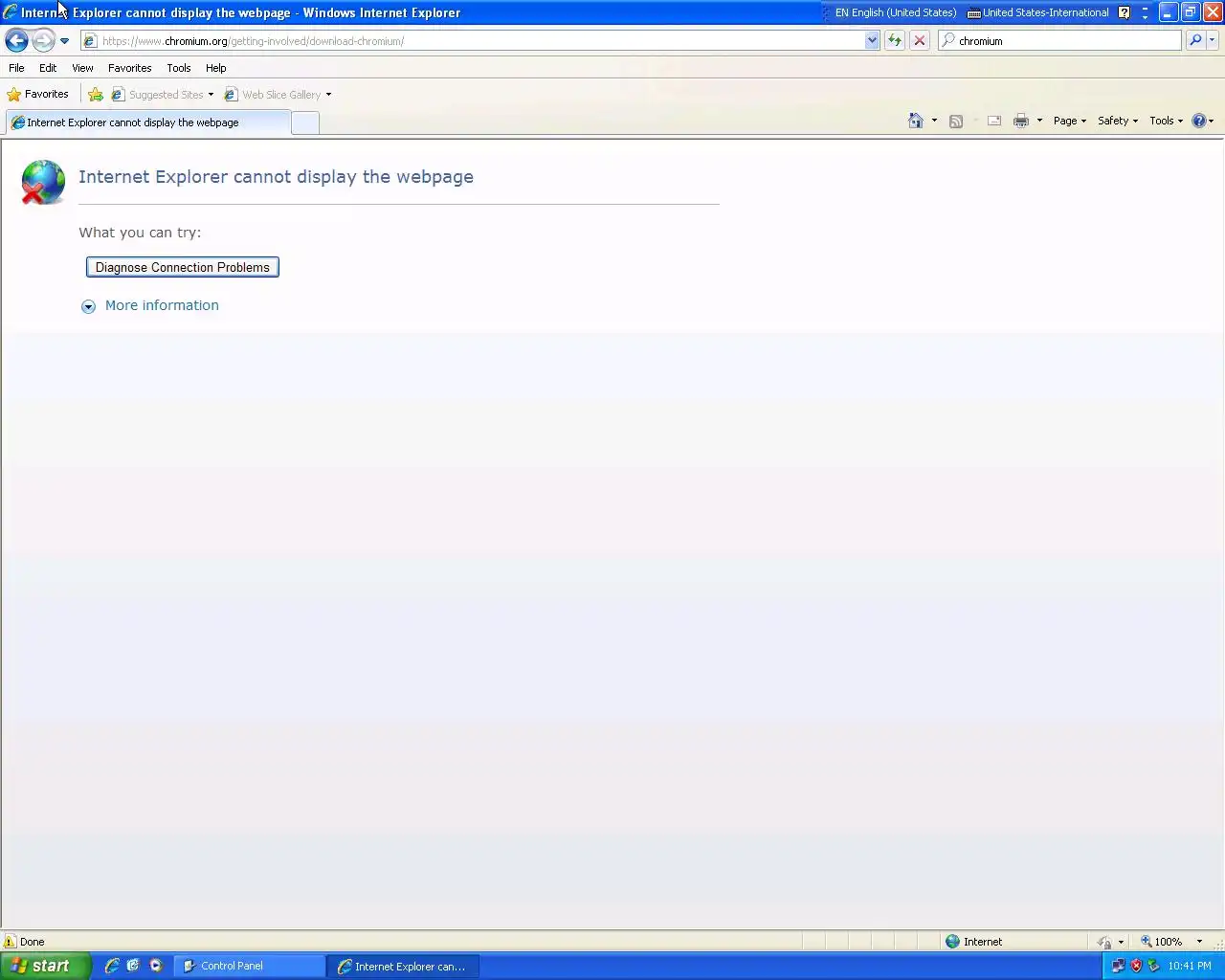Click the RSS feeds icon
Image resolution: width=1225 pixels, height=980 pixels.
(955, 121)
